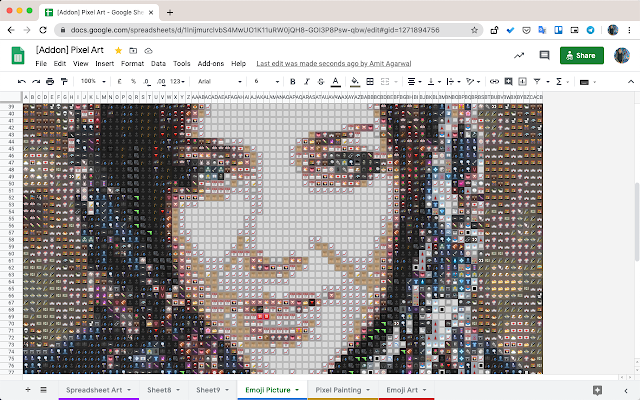Open the File menu
This screenshot has height=400, width=640.
pos(41,64)
